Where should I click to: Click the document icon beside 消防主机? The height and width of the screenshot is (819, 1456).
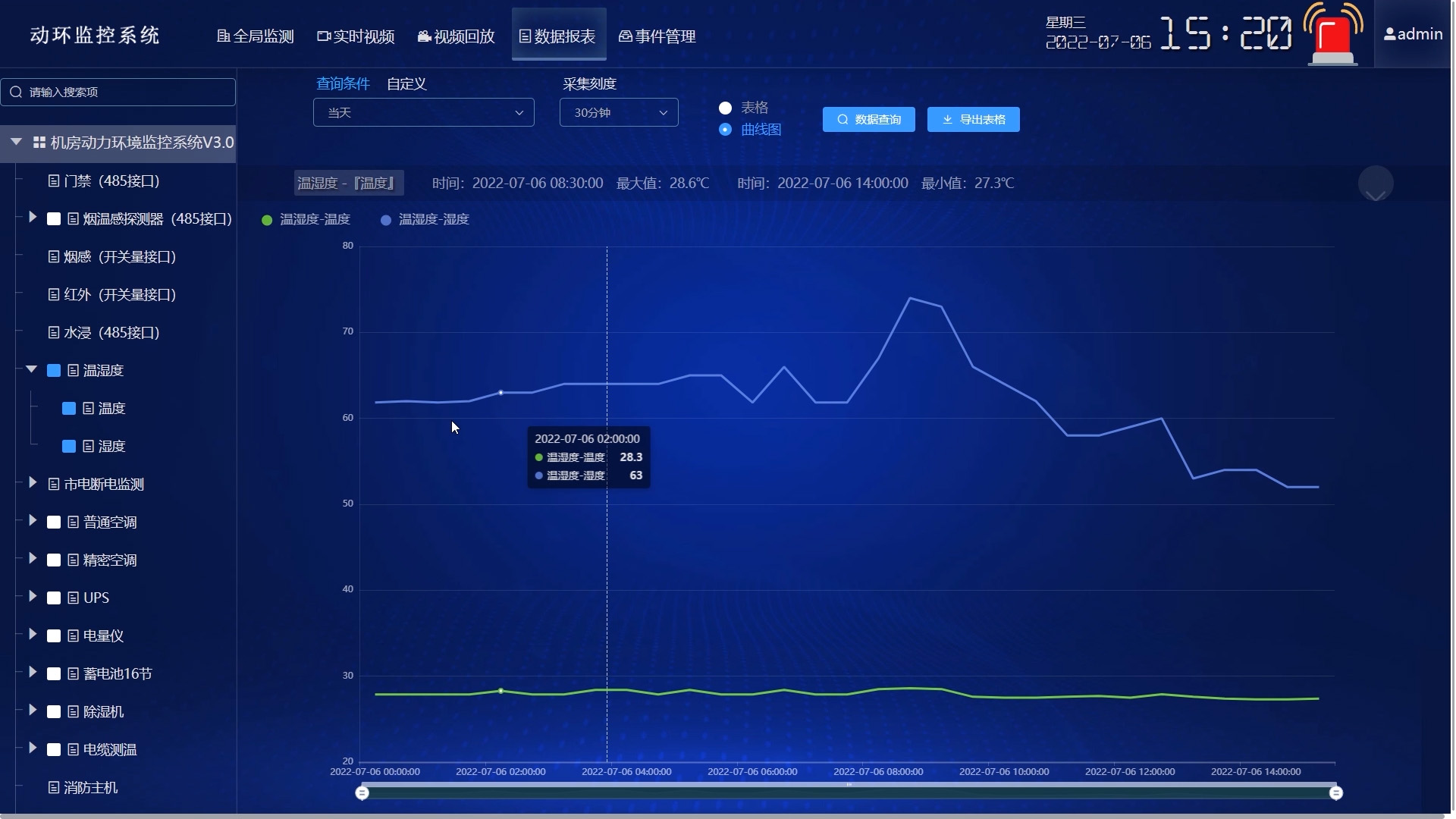[53, 787]
